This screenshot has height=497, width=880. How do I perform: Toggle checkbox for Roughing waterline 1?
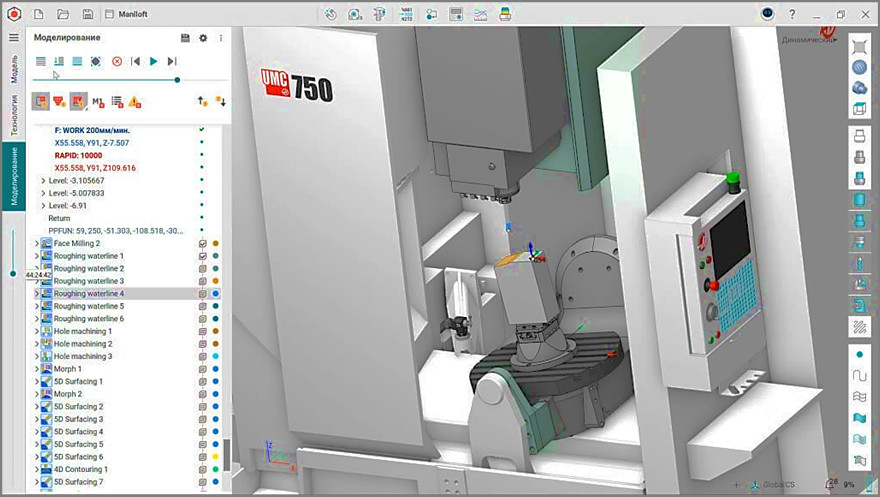[203, 256]
